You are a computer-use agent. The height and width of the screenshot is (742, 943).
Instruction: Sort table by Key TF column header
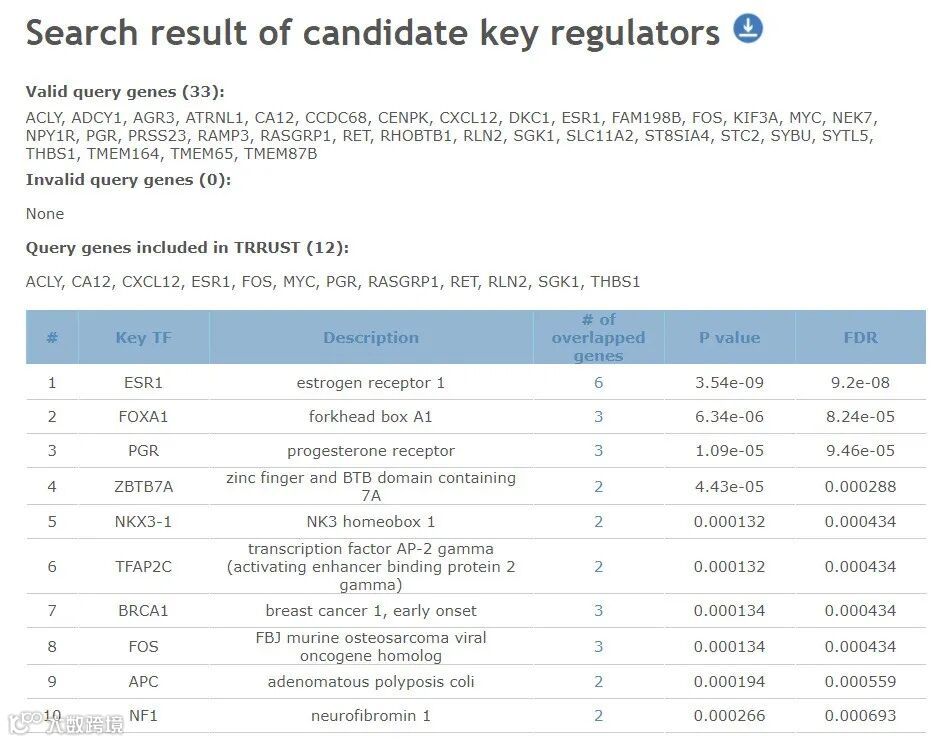tap(143, 338)
